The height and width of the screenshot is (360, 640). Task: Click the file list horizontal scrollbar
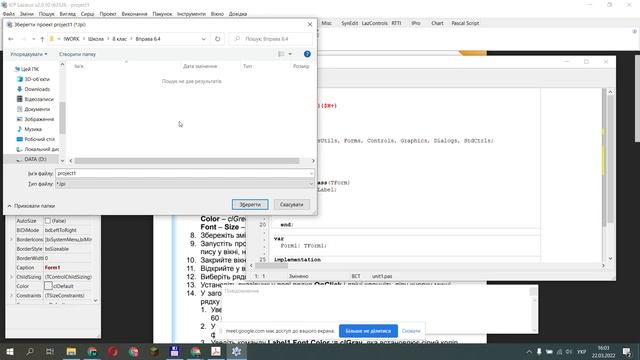click(187, 161)
